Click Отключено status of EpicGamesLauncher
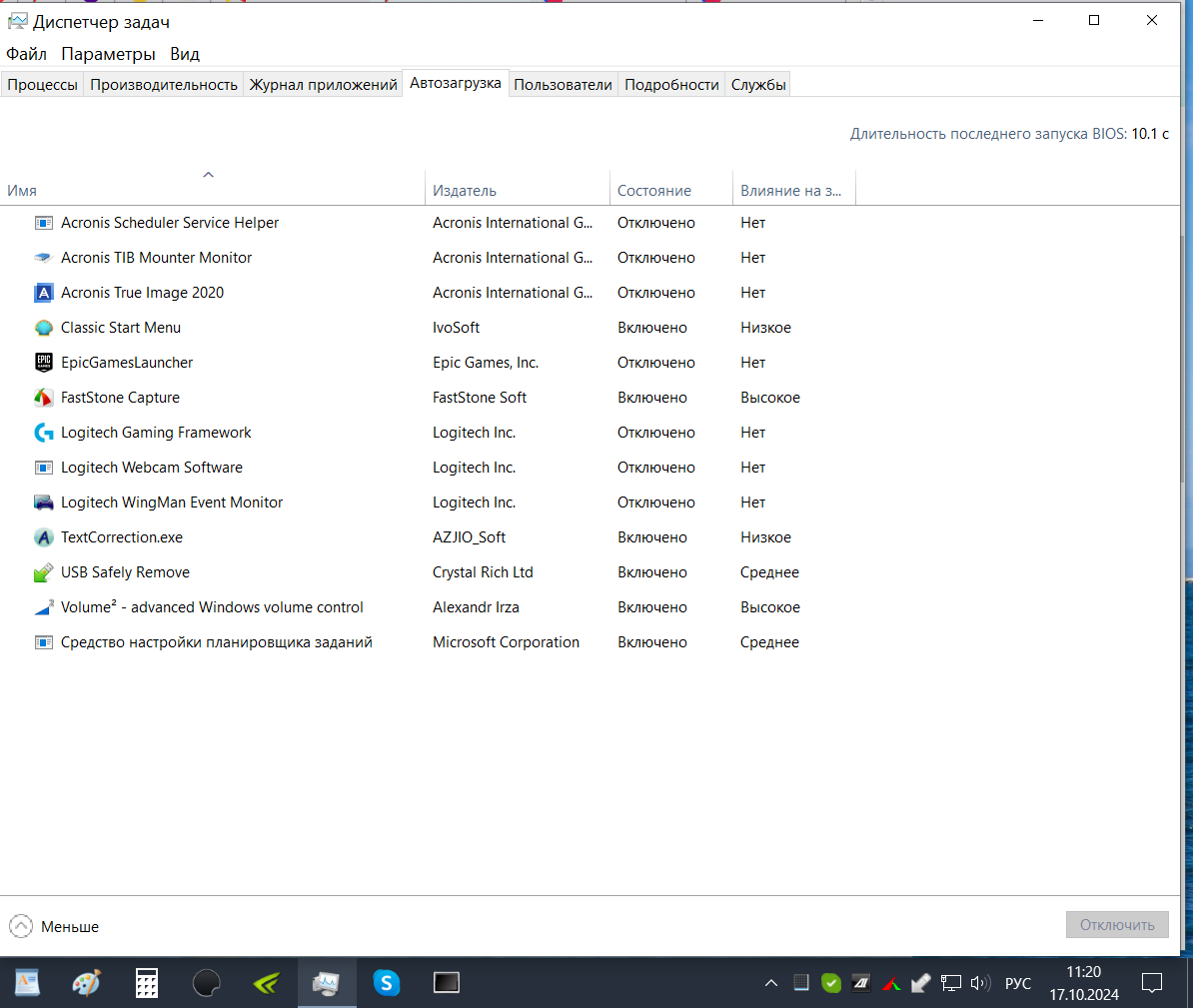This screenshot has height=1008, width=1193. click(655, 363)
